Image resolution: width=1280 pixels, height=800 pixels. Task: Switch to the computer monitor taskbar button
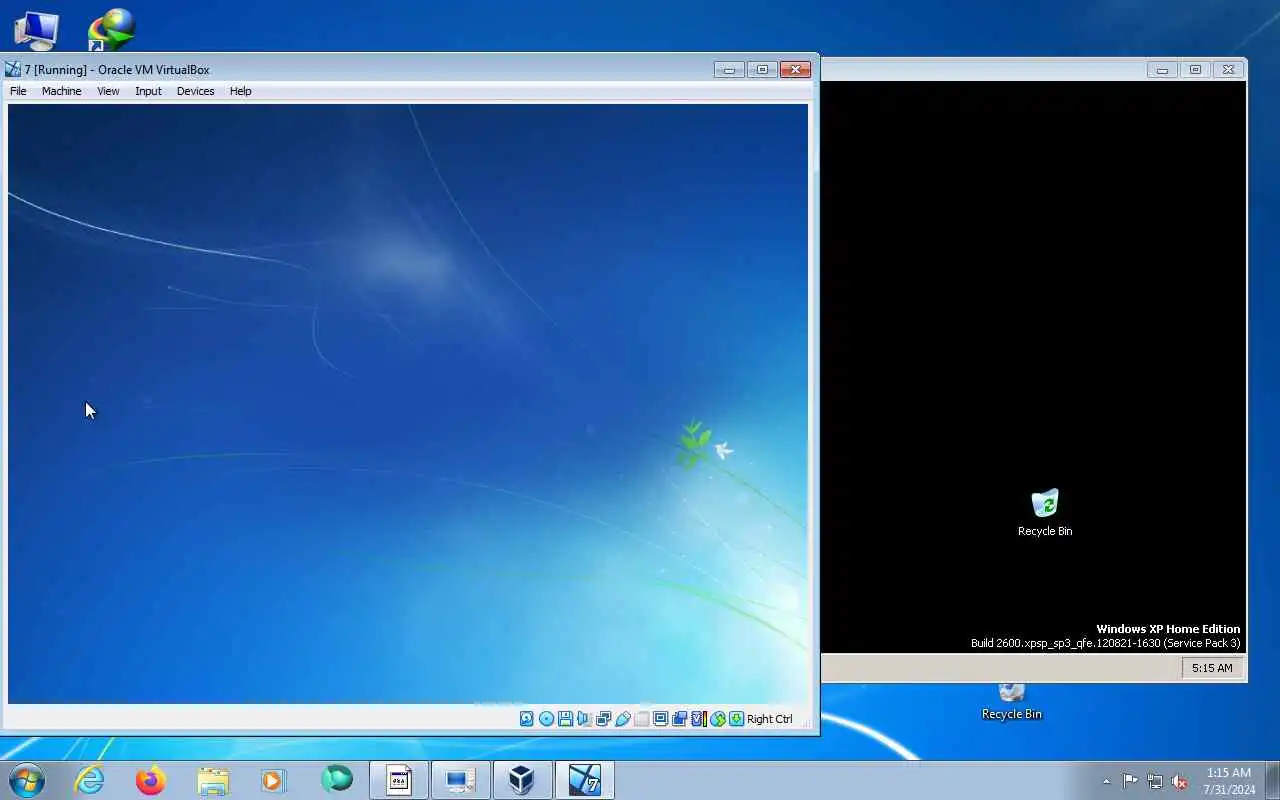point(460,780)
